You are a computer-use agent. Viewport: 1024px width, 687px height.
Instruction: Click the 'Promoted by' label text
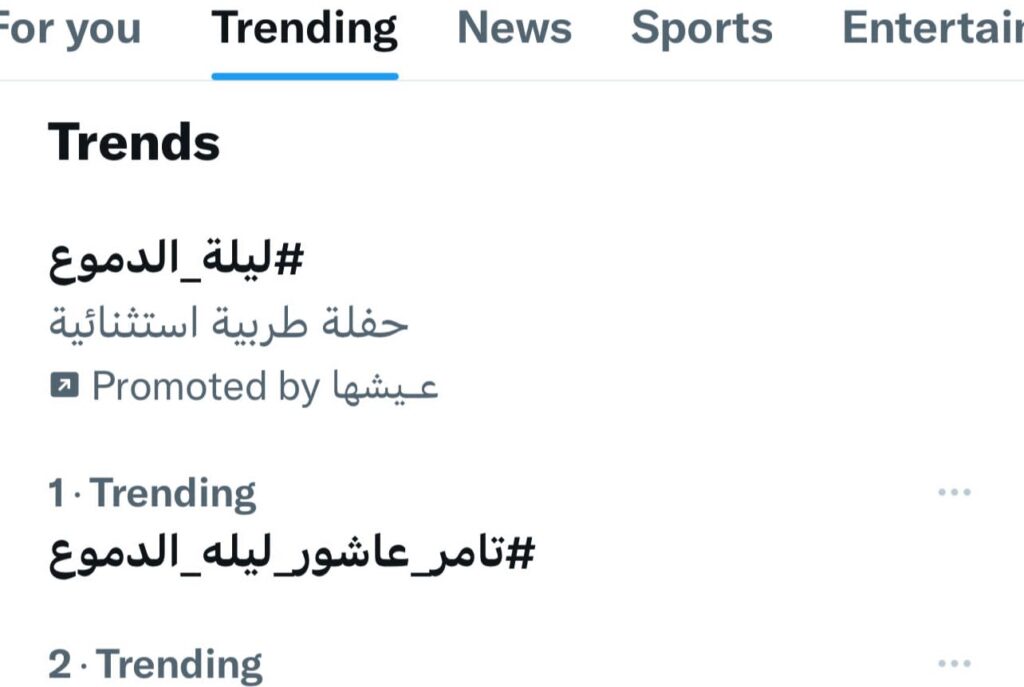(x=205, y=387)
